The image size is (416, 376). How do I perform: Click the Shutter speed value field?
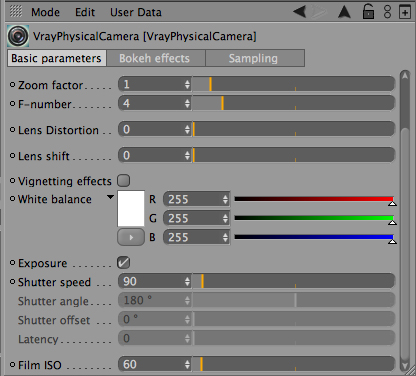[152, 281]
